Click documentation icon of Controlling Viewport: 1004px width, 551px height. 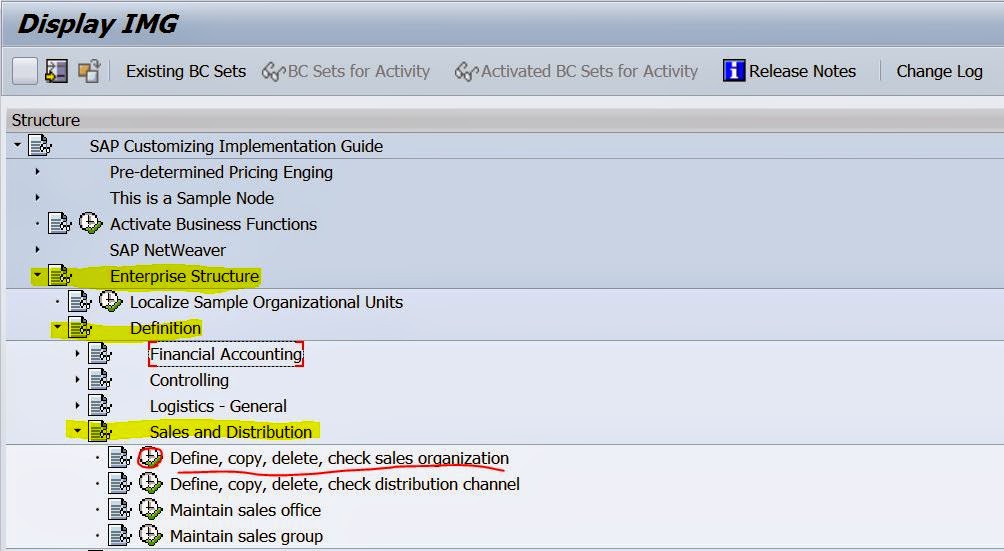pyautogui.click(x=99, y=380)
